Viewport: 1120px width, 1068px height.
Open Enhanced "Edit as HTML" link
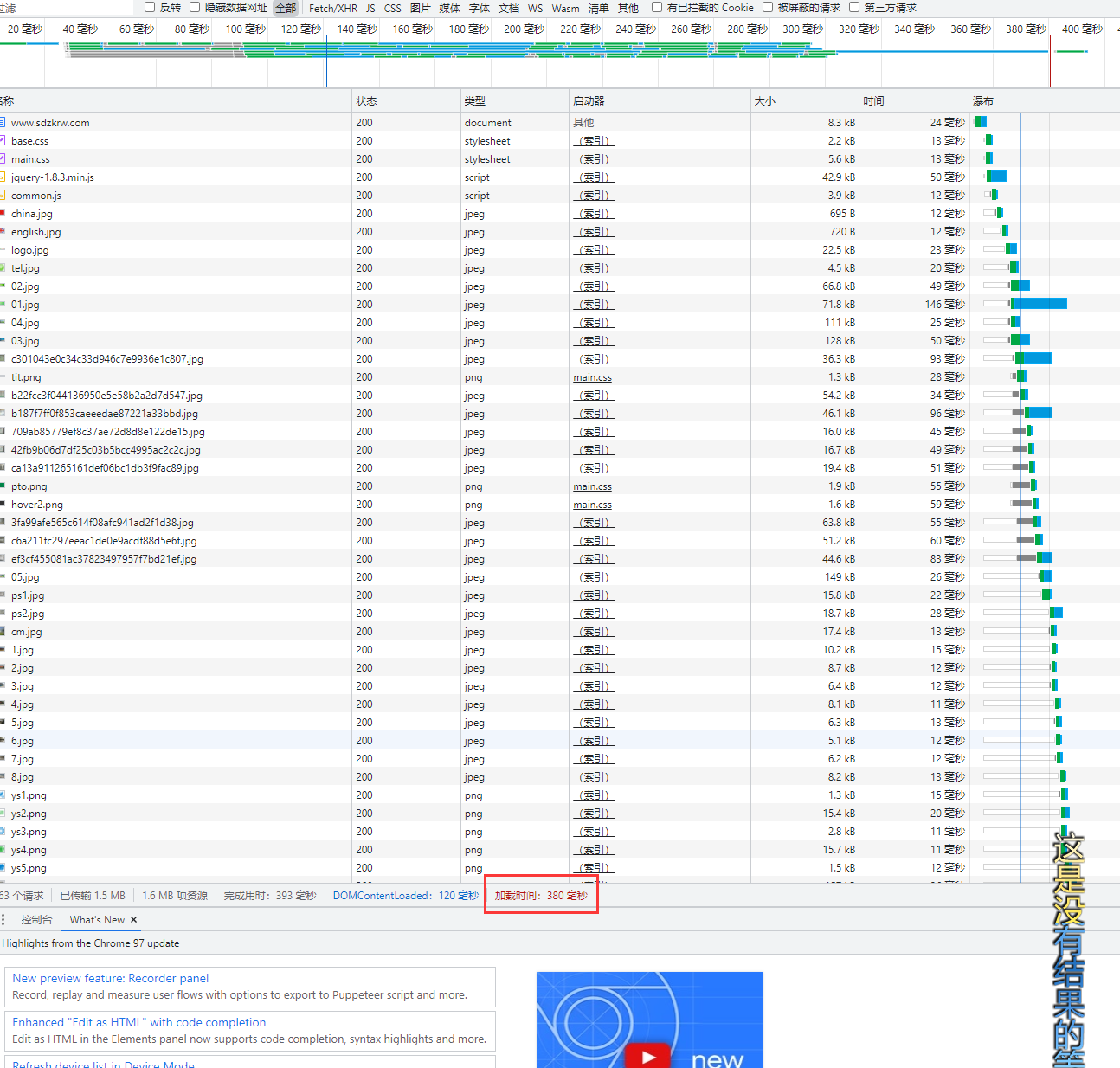pos(138,1022)
